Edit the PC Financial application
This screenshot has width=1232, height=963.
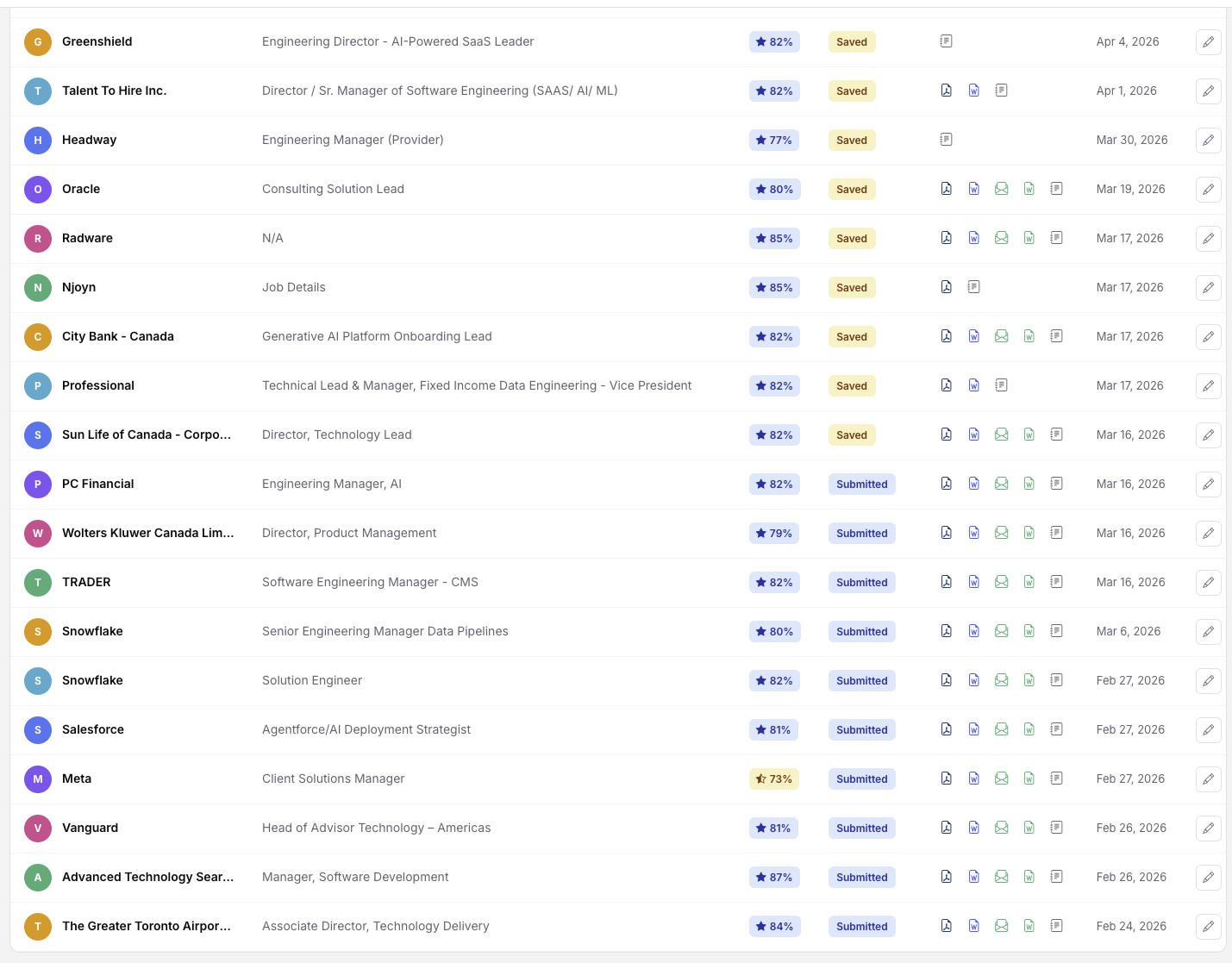1208,484
